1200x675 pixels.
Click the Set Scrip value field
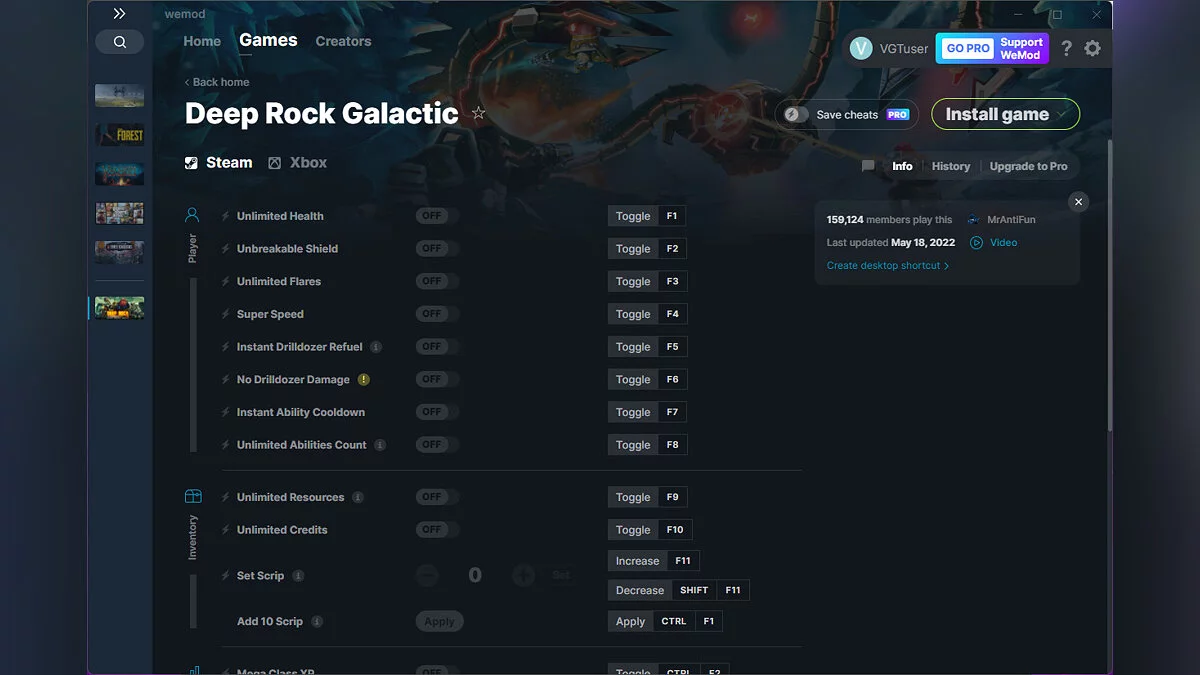[475, 575]
